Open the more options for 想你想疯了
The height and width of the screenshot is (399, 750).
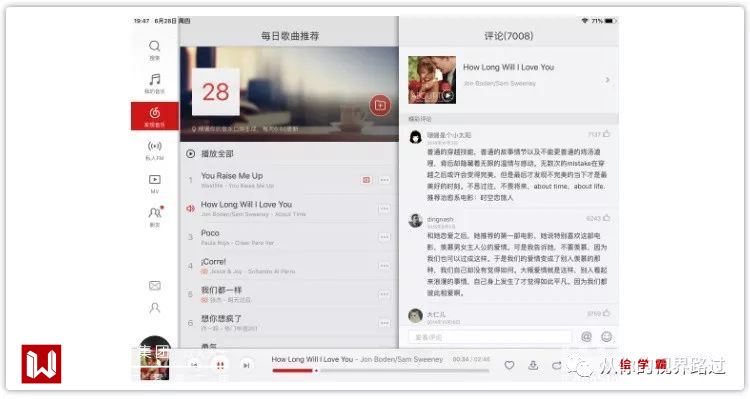384,323
